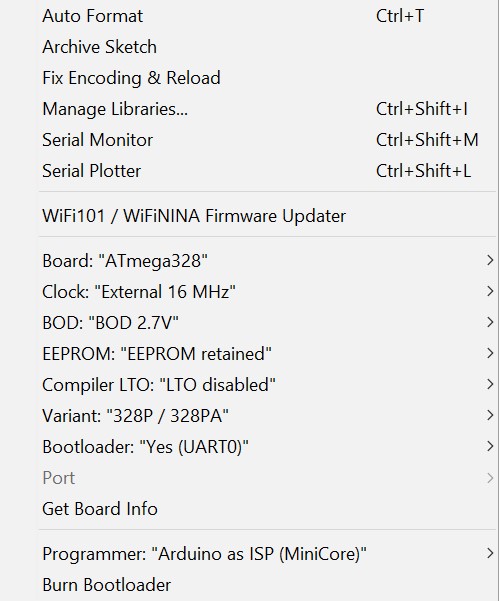Click chevron arrow beside Board entry

click(490, 261)
